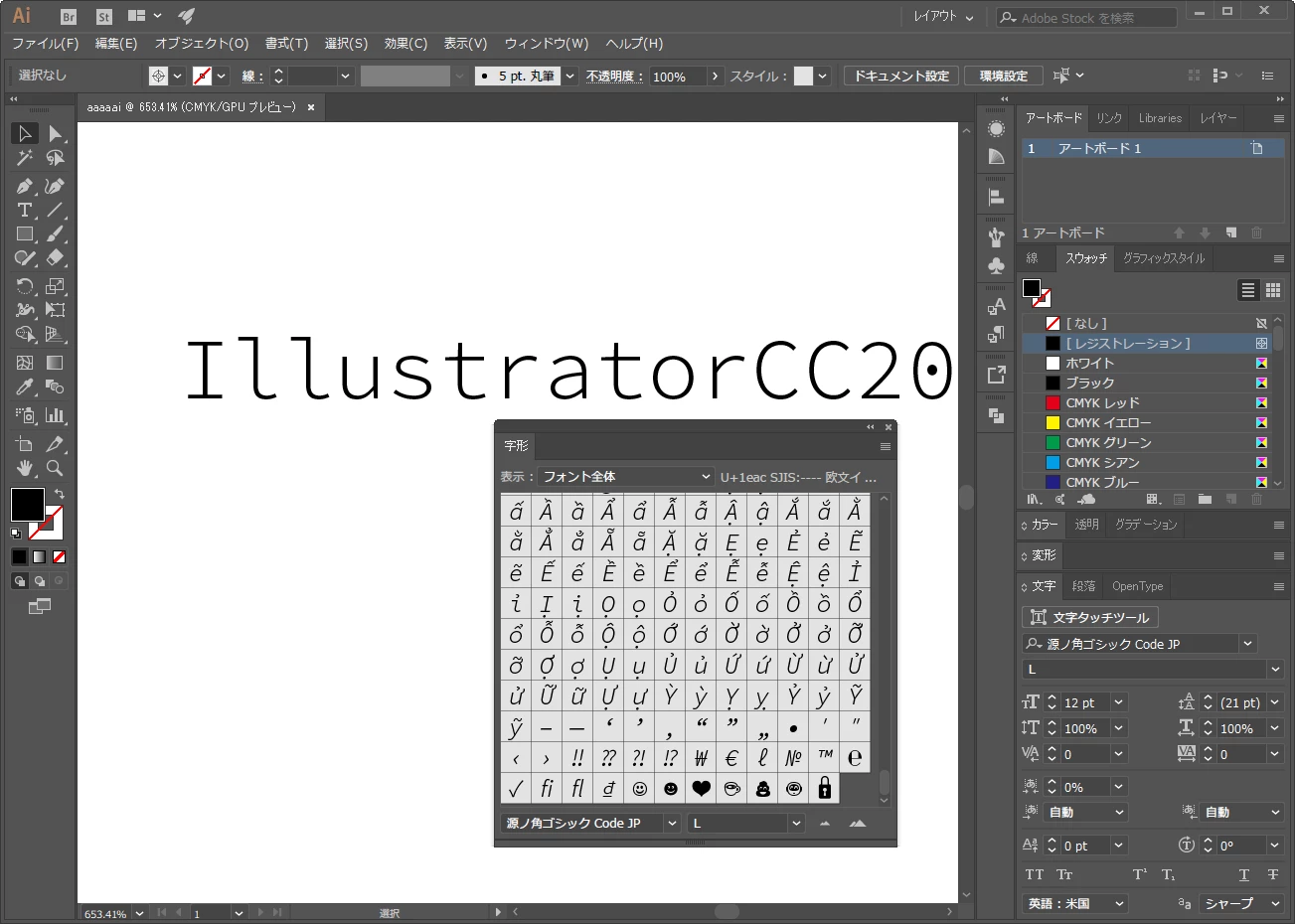Open the ファイル(F) menu
Viewport: 1295px width, 924px height.
[45, 44]
